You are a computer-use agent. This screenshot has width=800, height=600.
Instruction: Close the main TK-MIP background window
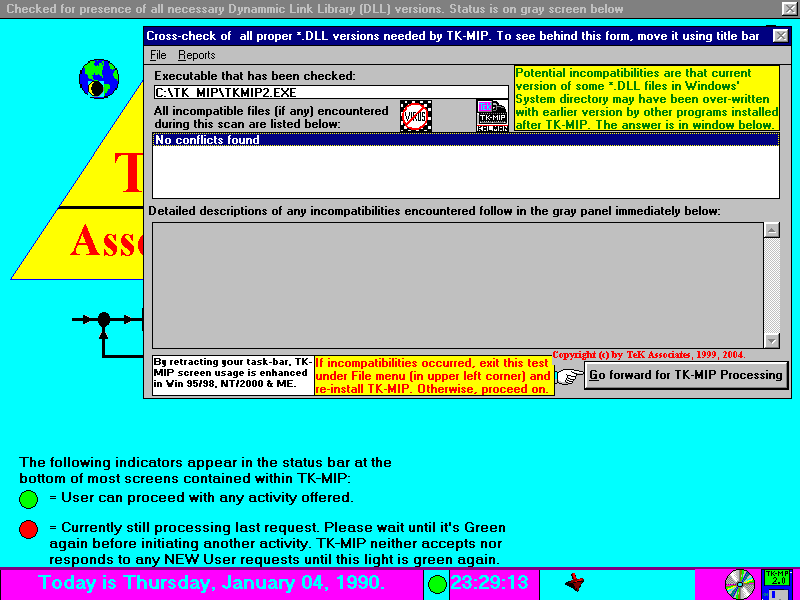coord(789,9)
